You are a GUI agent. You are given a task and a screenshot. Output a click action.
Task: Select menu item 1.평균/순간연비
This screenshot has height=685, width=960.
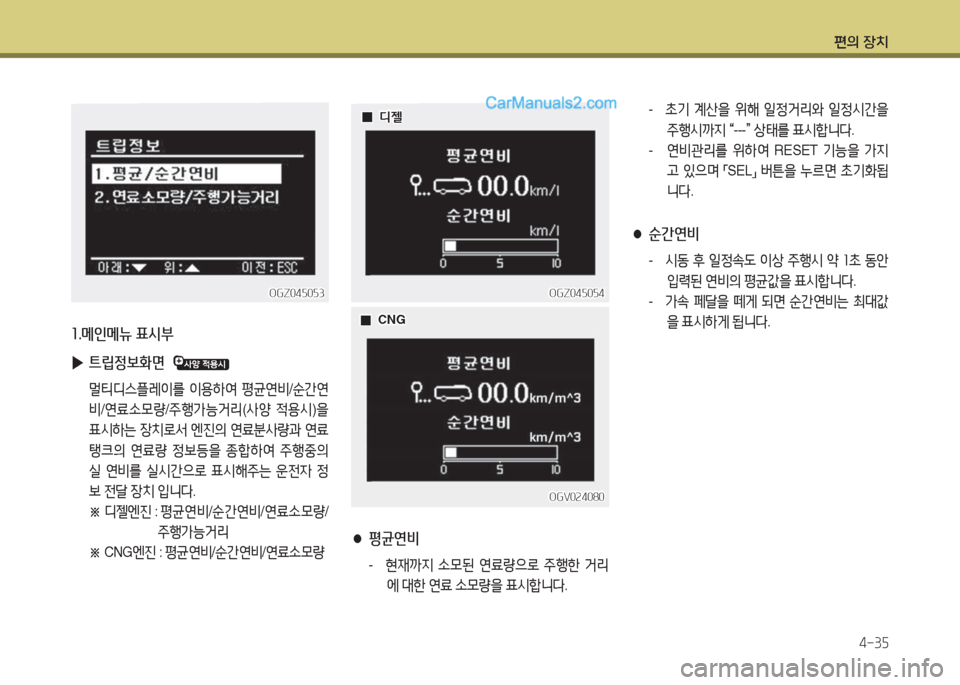click(187, 174)
